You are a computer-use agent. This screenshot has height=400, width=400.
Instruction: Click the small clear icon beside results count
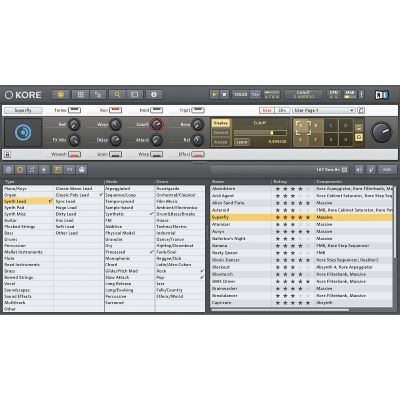(x=344, y=170)
